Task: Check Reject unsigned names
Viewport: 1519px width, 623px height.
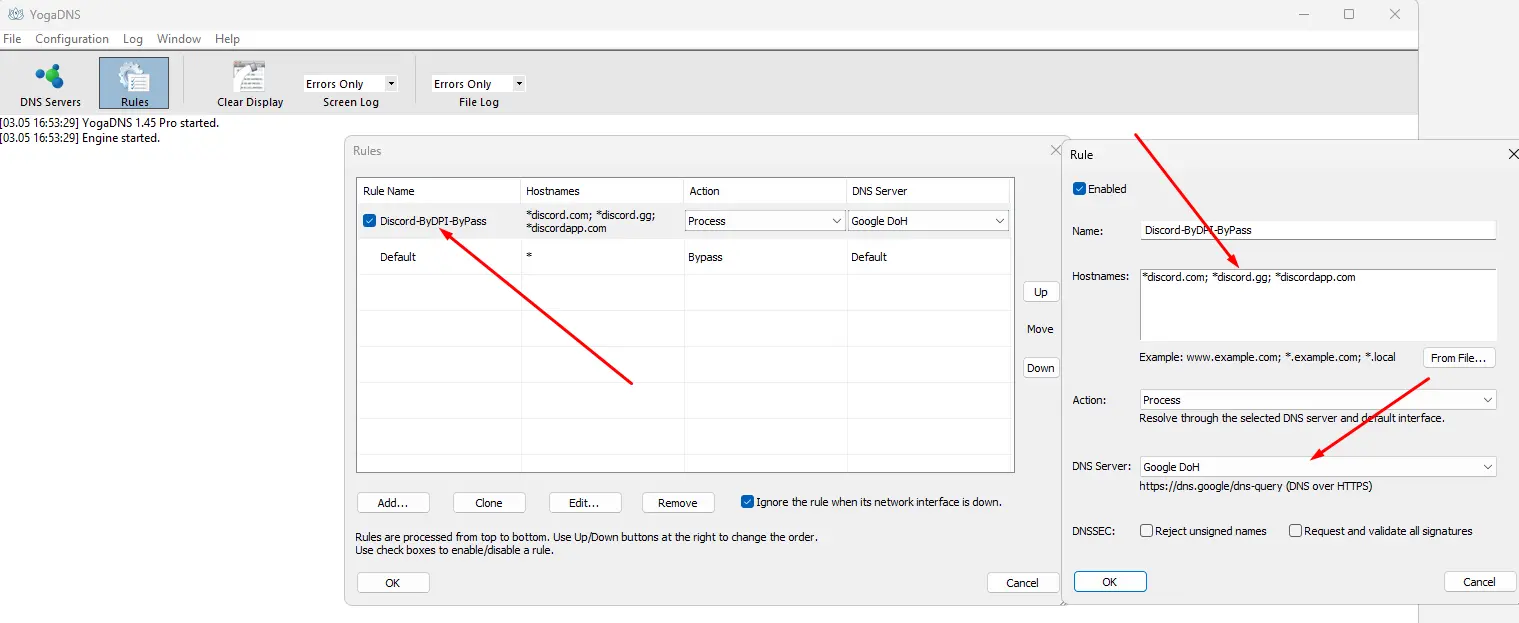Action: (1146, 531)
